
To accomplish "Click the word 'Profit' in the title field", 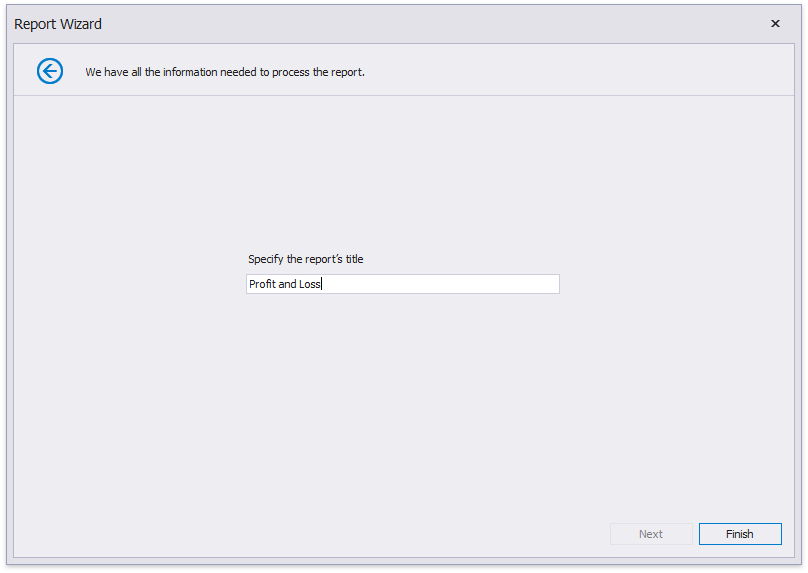I will coord(262,284).
